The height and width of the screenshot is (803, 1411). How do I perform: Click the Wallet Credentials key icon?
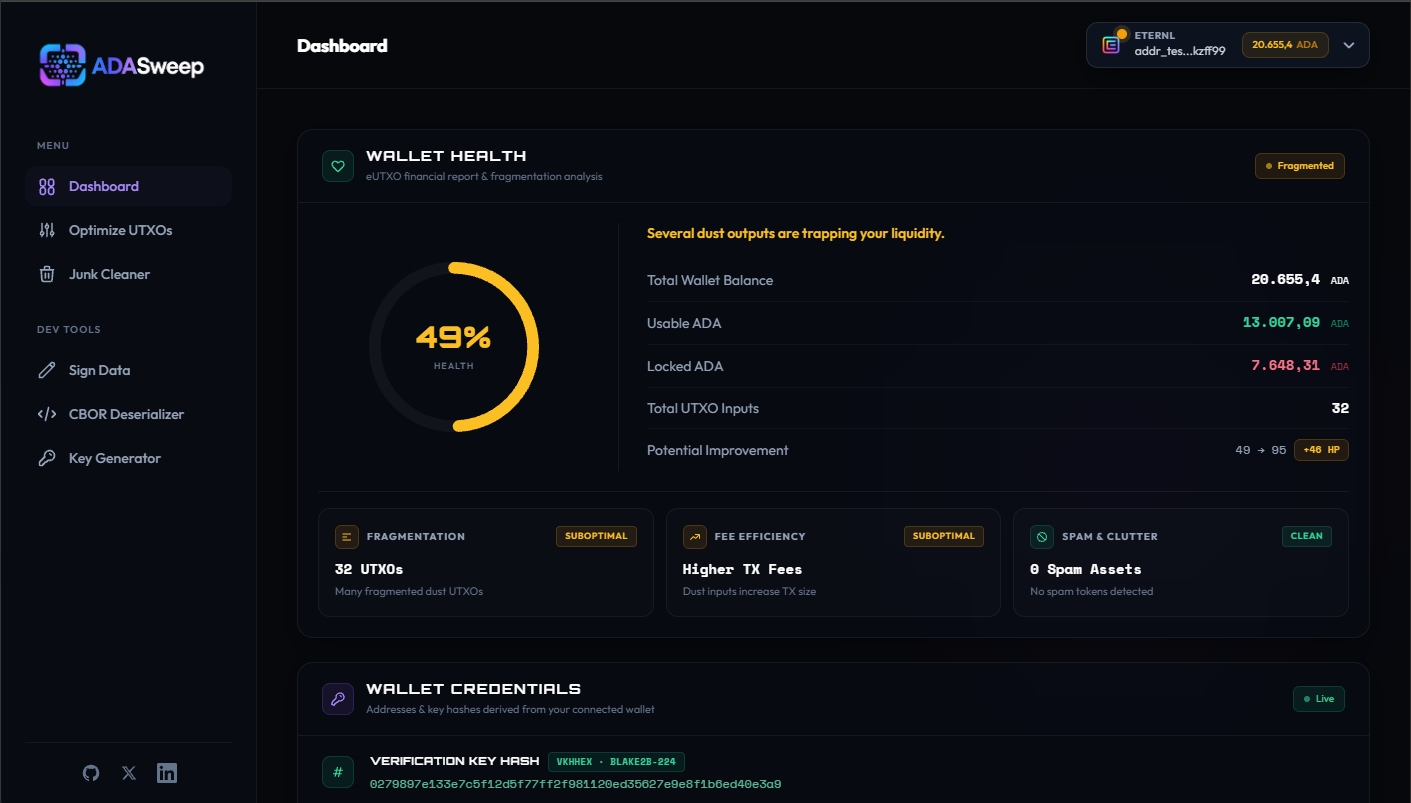click(338, 699)
